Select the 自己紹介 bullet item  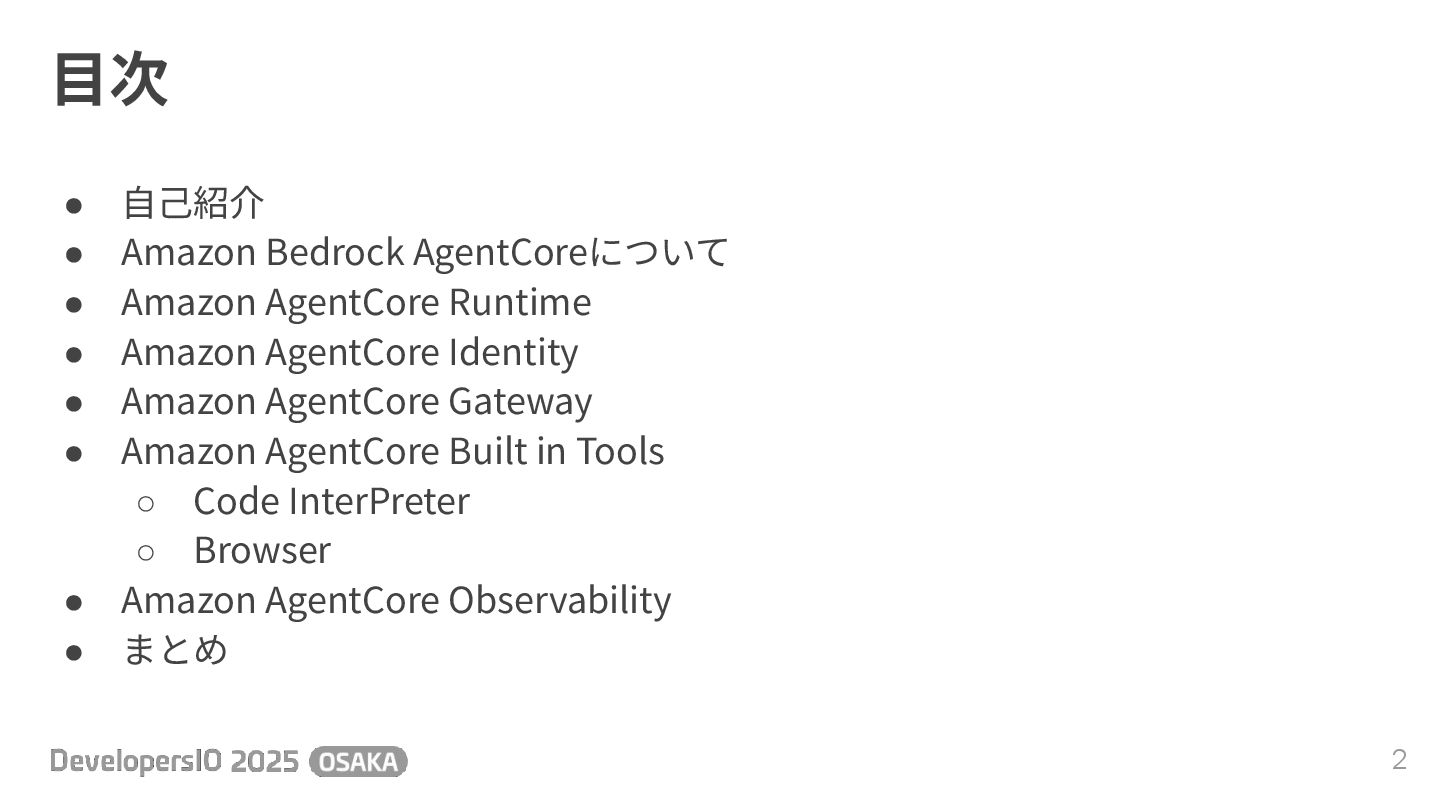coord(193,203)
